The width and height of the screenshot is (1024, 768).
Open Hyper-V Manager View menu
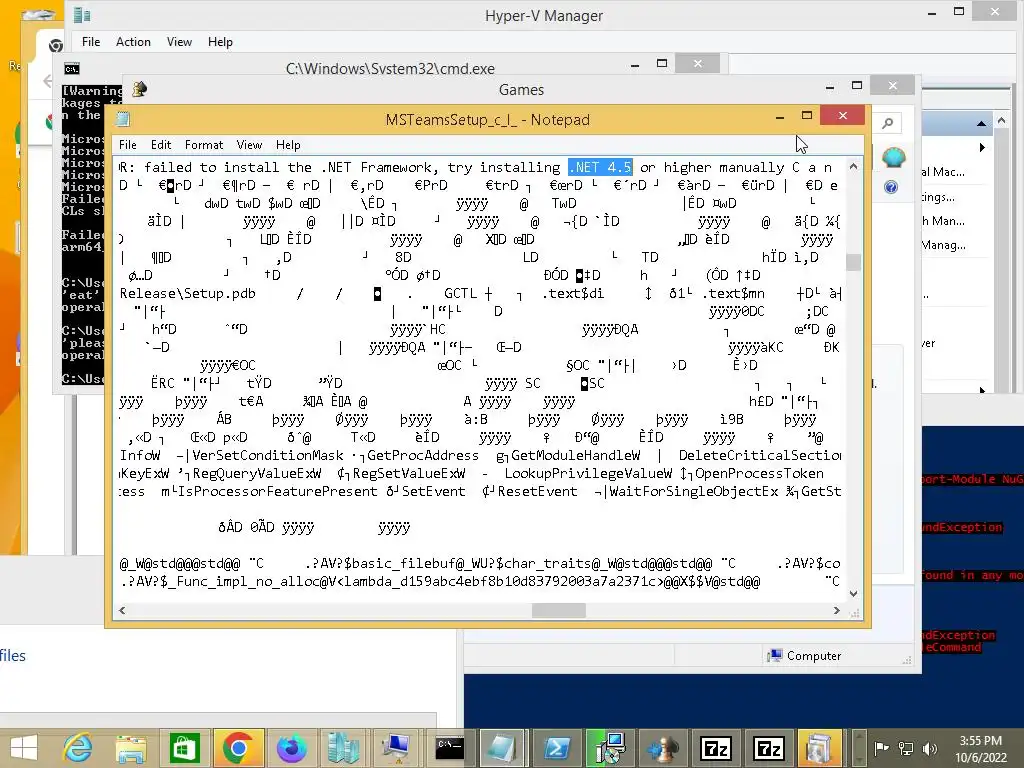179,42
